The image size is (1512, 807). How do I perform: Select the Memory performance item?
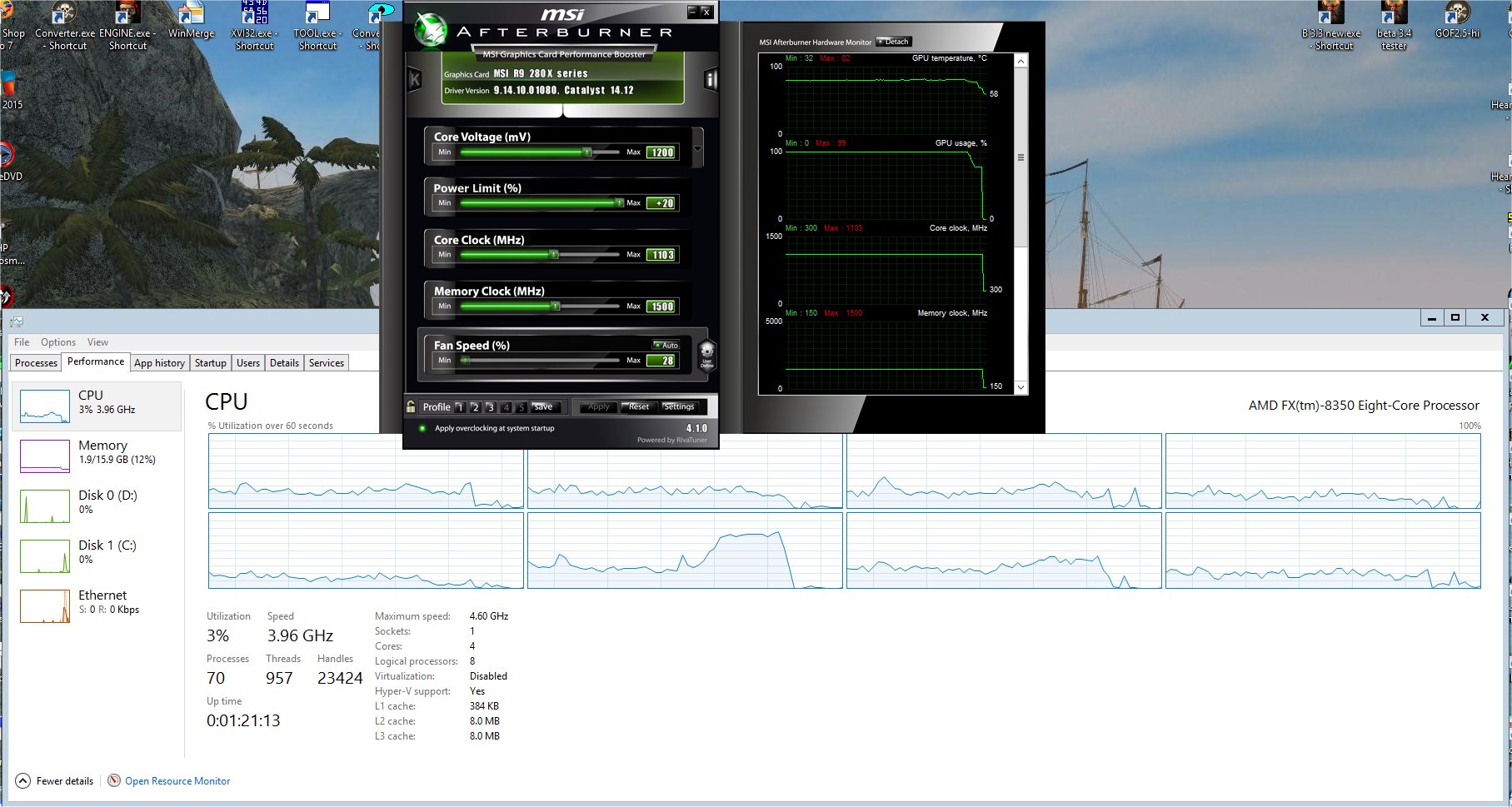tap(97, 456)
